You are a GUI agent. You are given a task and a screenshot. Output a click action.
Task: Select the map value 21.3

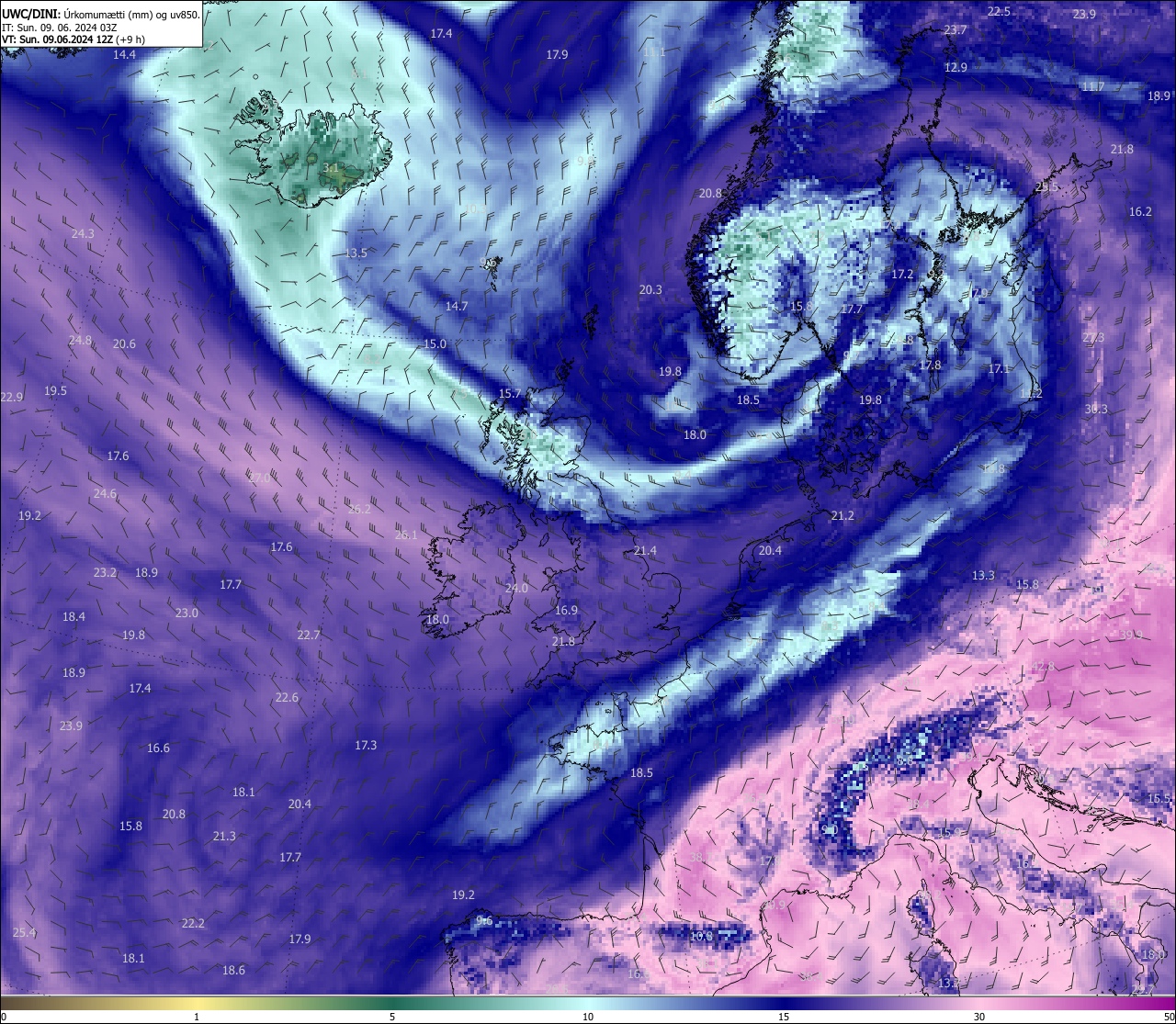pos(224,836)
